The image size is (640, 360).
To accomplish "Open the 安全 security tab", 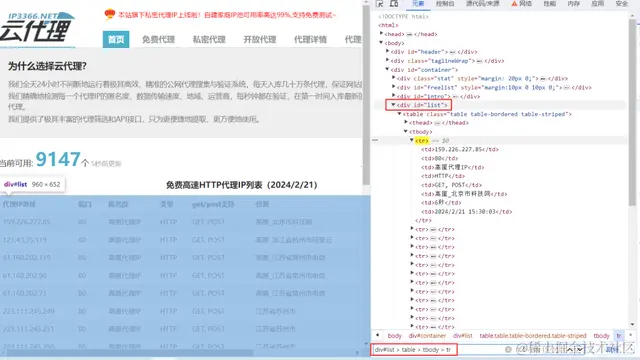I will click(x=622, y=4).
